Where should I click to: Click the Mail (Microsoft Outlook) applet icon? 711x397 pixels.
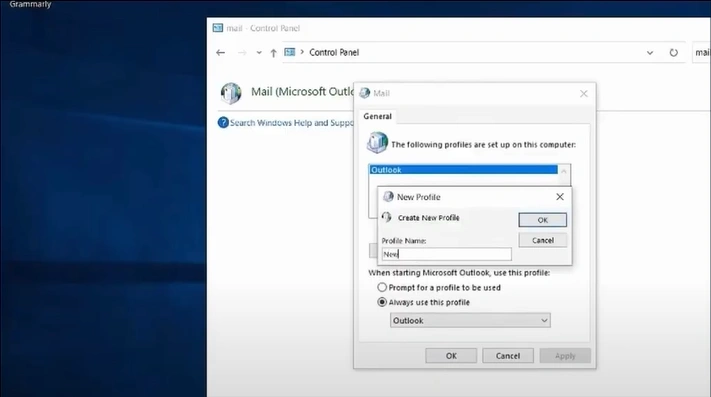click(x=231, y=93)
